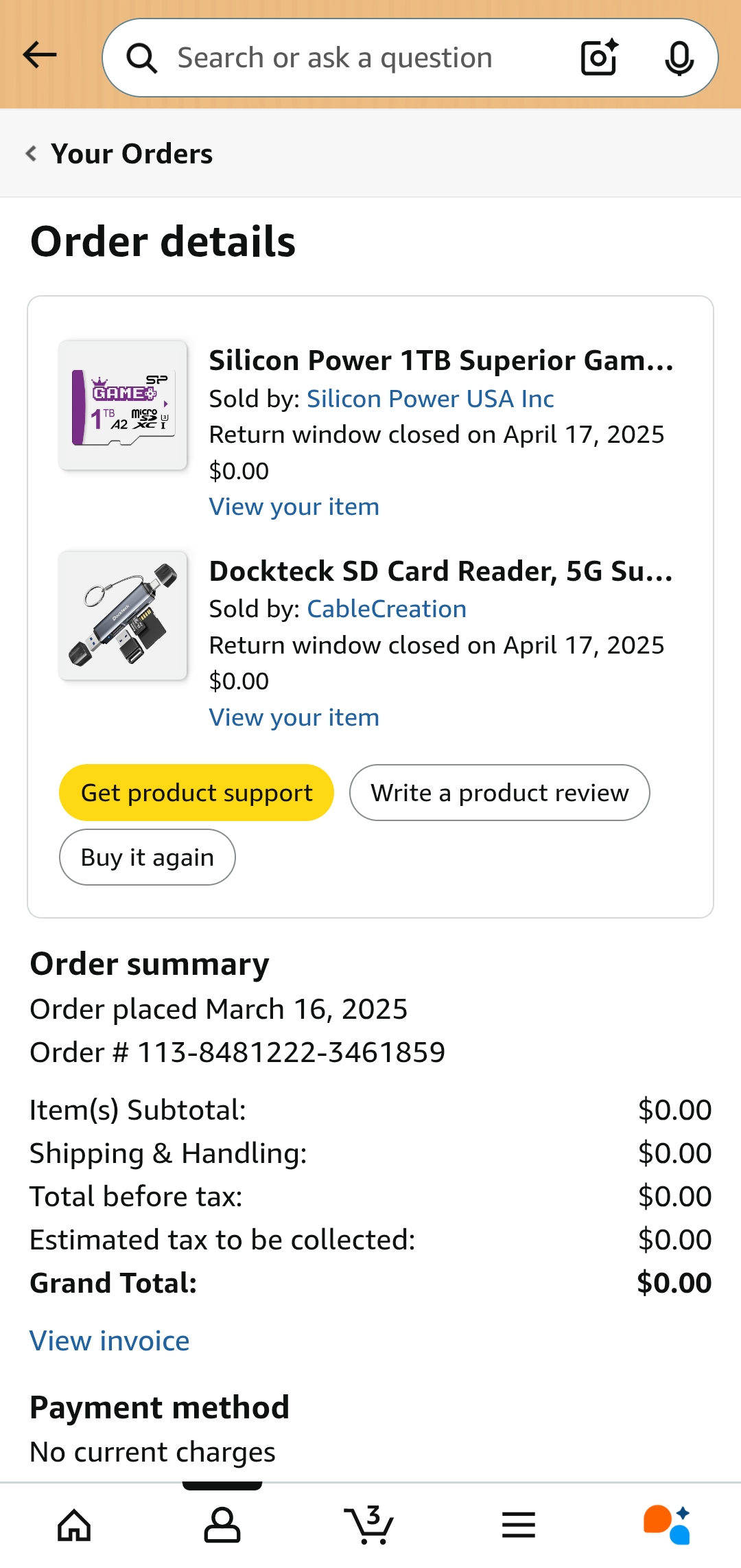View your item for Dockteck reader

tap(294, 717)
